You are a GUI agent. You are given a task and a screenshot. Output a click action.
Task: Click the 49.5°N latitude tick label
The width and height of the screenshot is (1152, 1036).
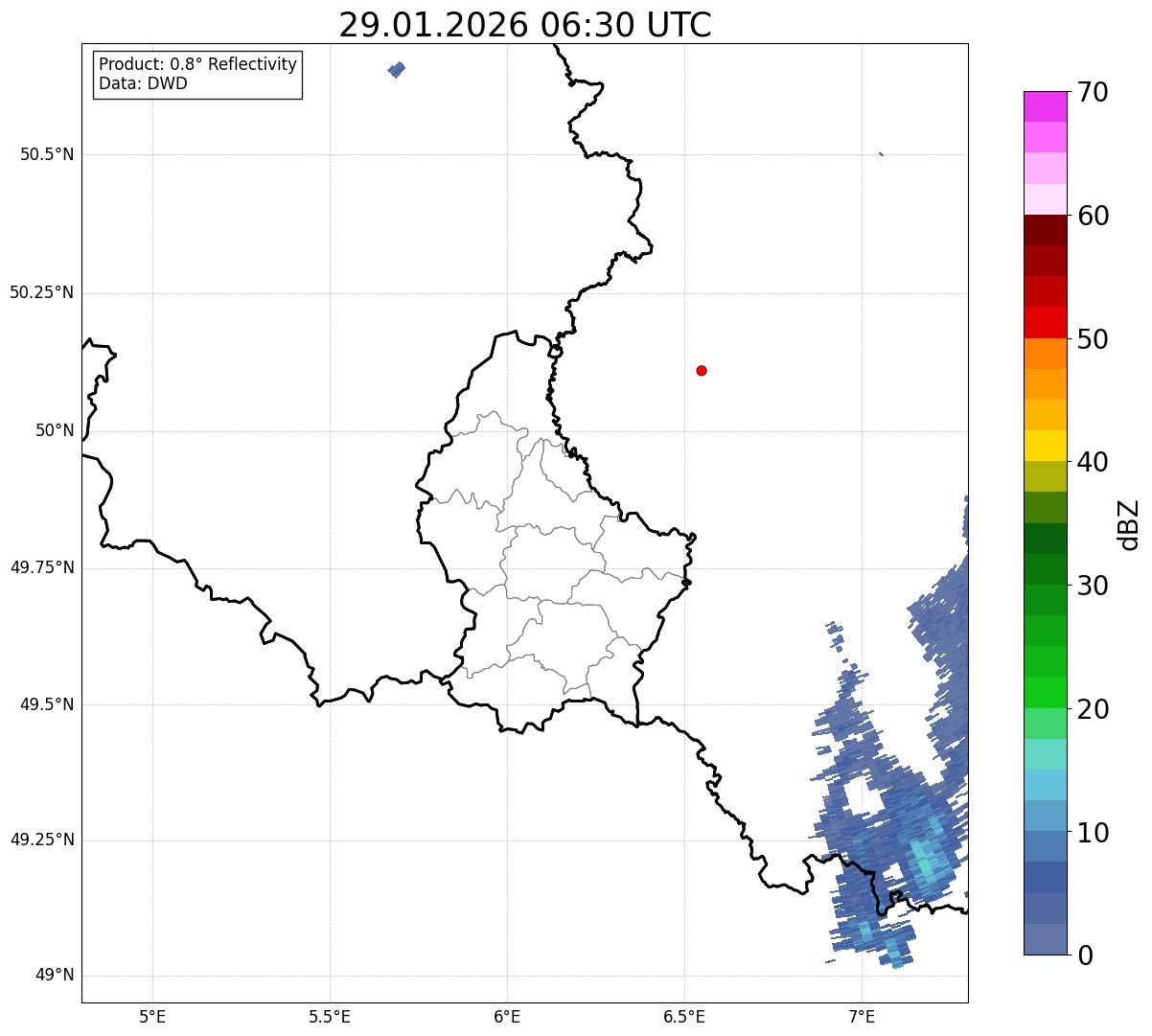[47, 704]
